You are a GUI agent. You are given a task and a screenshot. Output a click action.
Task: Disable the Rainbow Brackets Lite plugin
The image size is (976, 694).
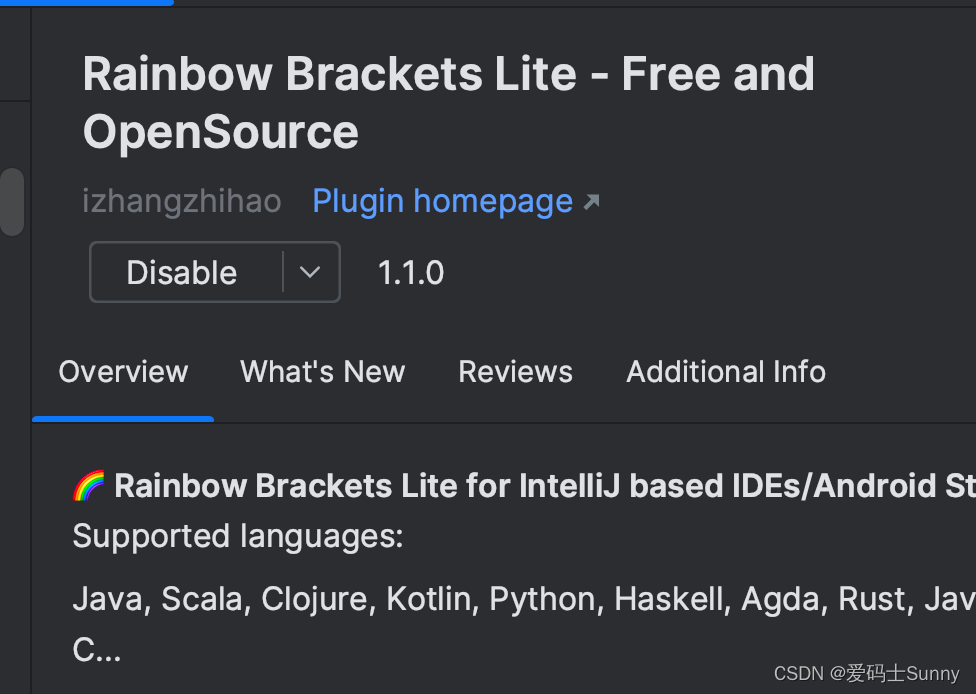coord(181,271)
